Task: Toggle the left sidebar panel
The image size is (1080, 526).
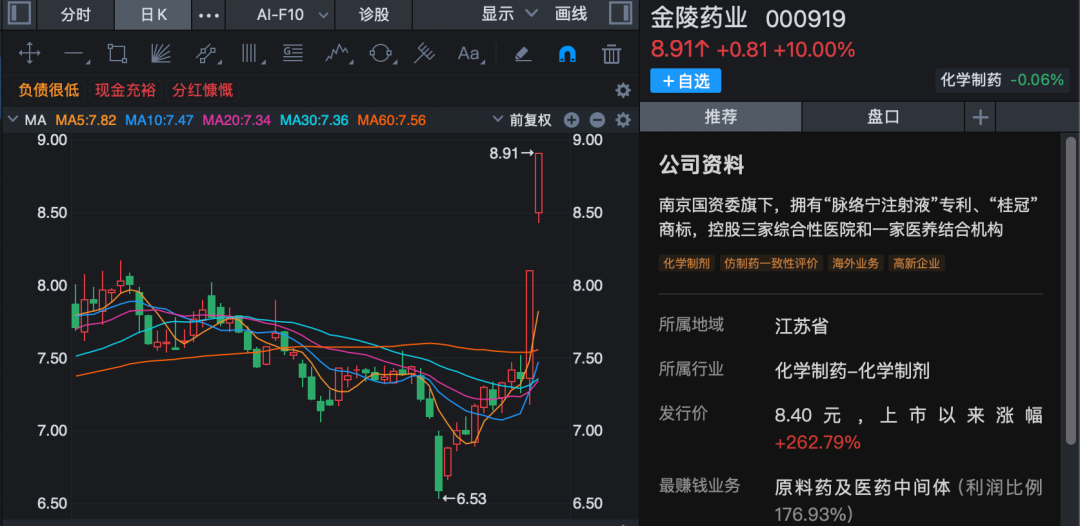Action: (19, 14)
